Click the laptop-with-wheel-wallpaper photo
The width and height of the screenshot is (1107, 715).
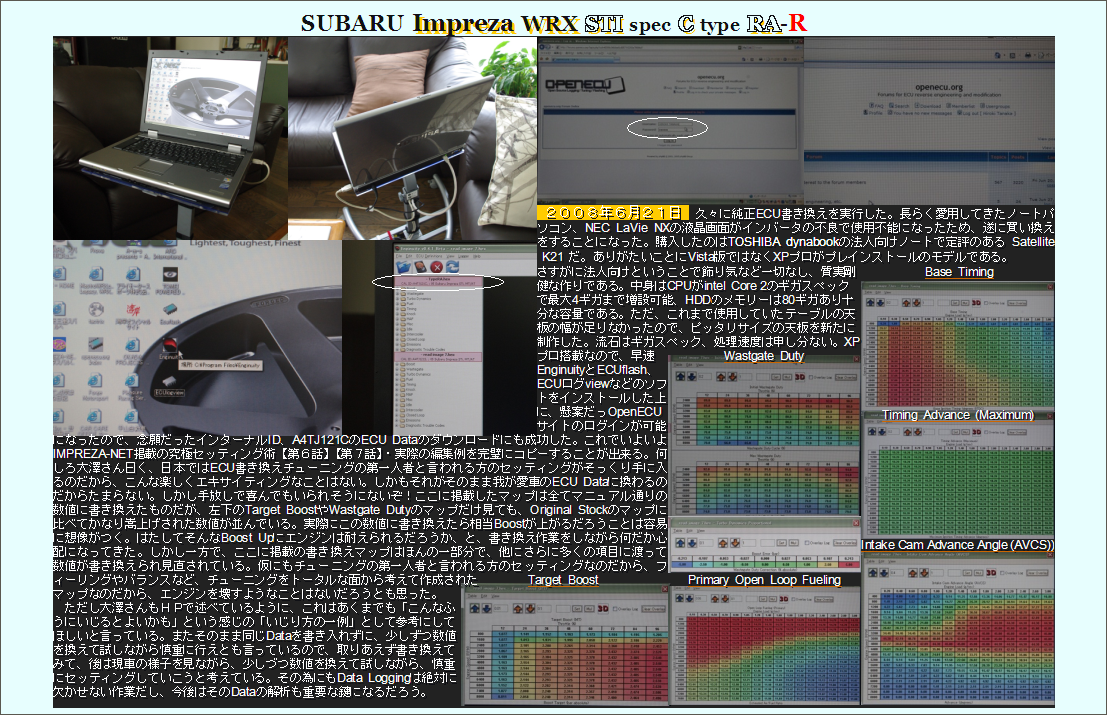(170, 138)
